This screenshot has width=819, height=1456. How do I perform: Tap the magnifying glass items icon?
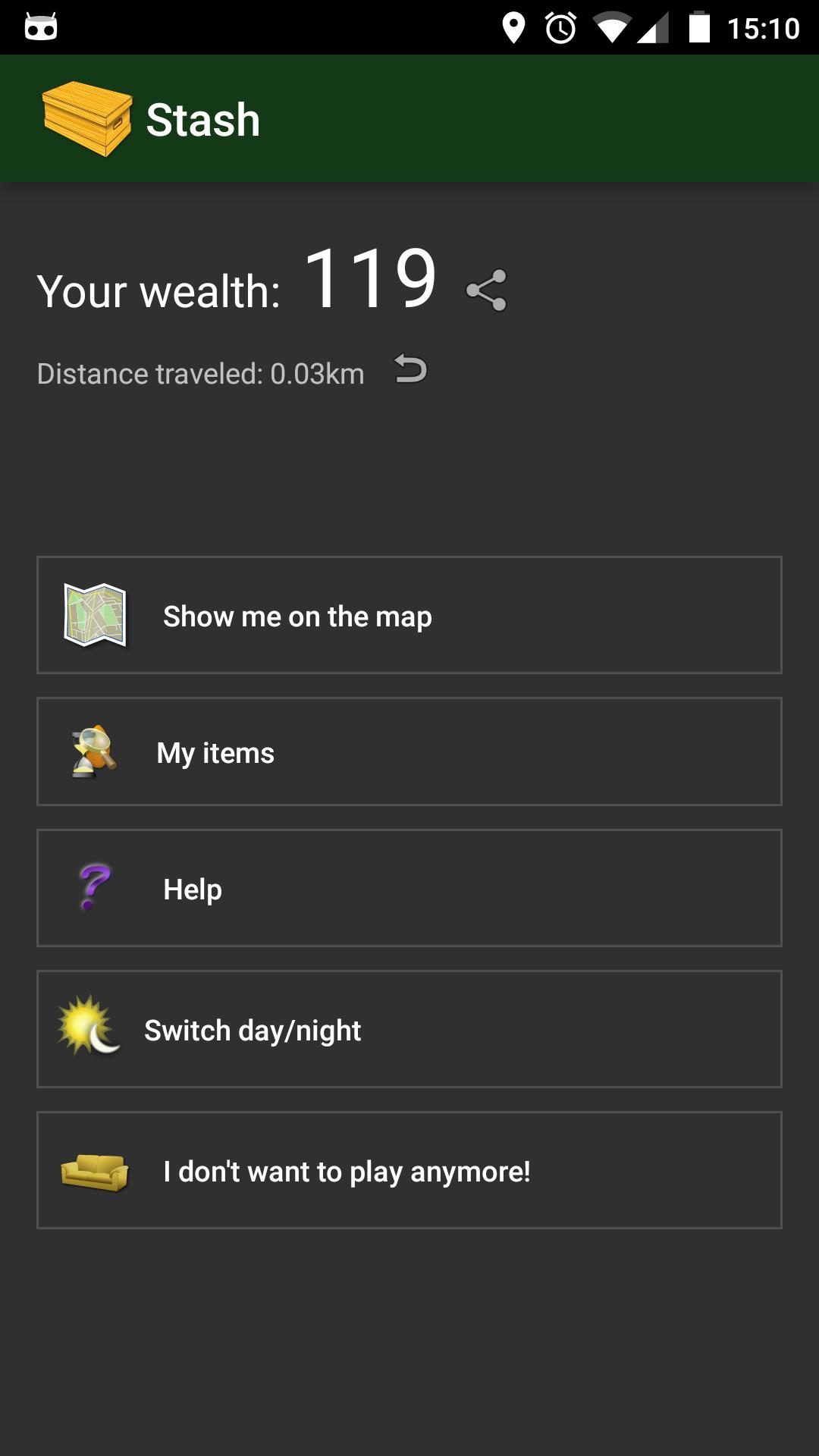click(x=94, y=752)
